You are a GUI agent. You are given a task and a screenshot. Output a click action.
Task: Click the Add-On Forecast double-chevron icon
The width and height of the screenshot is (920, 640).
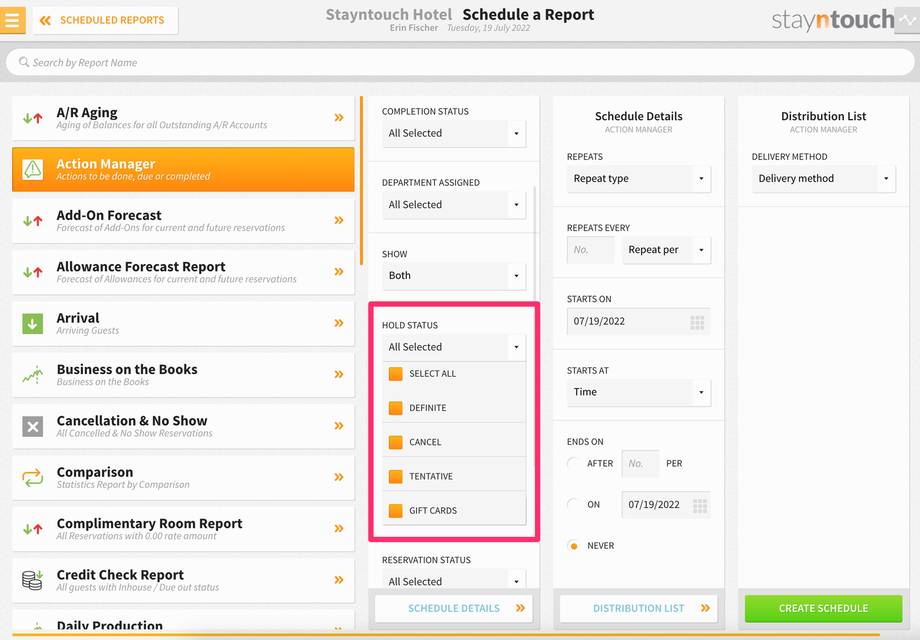[339, 221]
